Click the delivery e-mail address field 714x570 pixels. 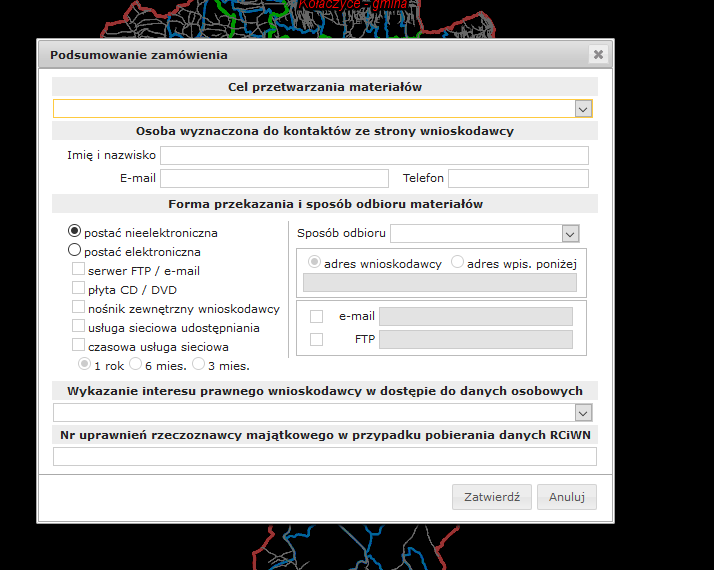[476, 316]
